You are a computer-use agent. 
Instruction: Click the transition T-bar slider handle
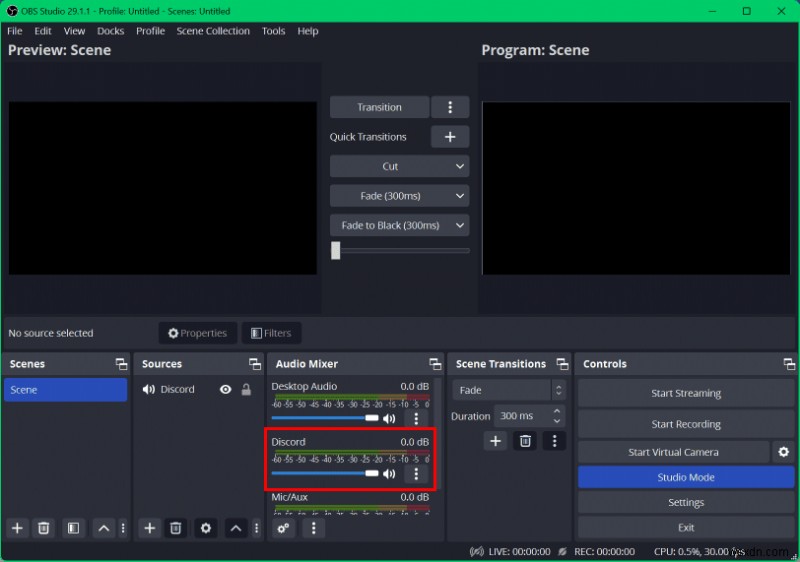(x=335, y=250)
